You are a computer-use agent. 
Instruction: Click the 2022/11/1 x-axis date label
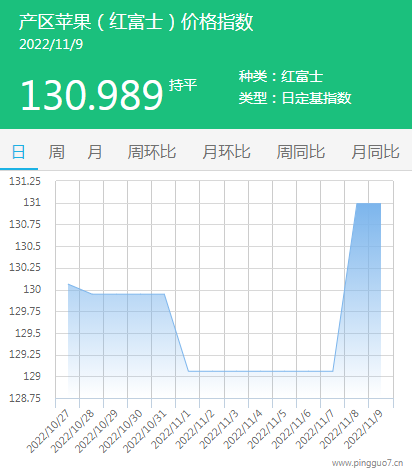[x=171, y=430]
